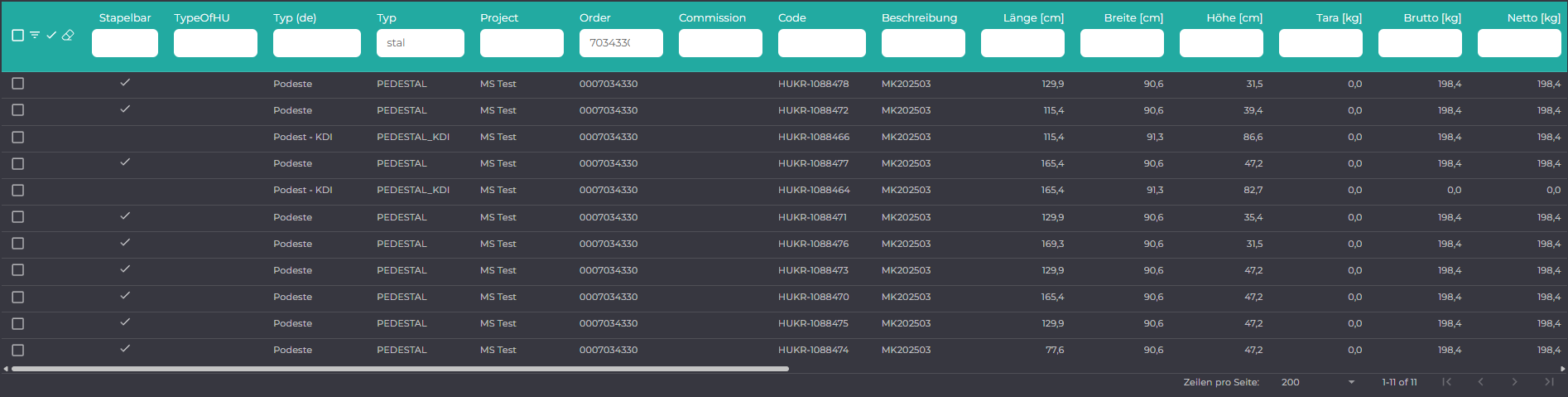Open the rows per page dropdown

1318,382
